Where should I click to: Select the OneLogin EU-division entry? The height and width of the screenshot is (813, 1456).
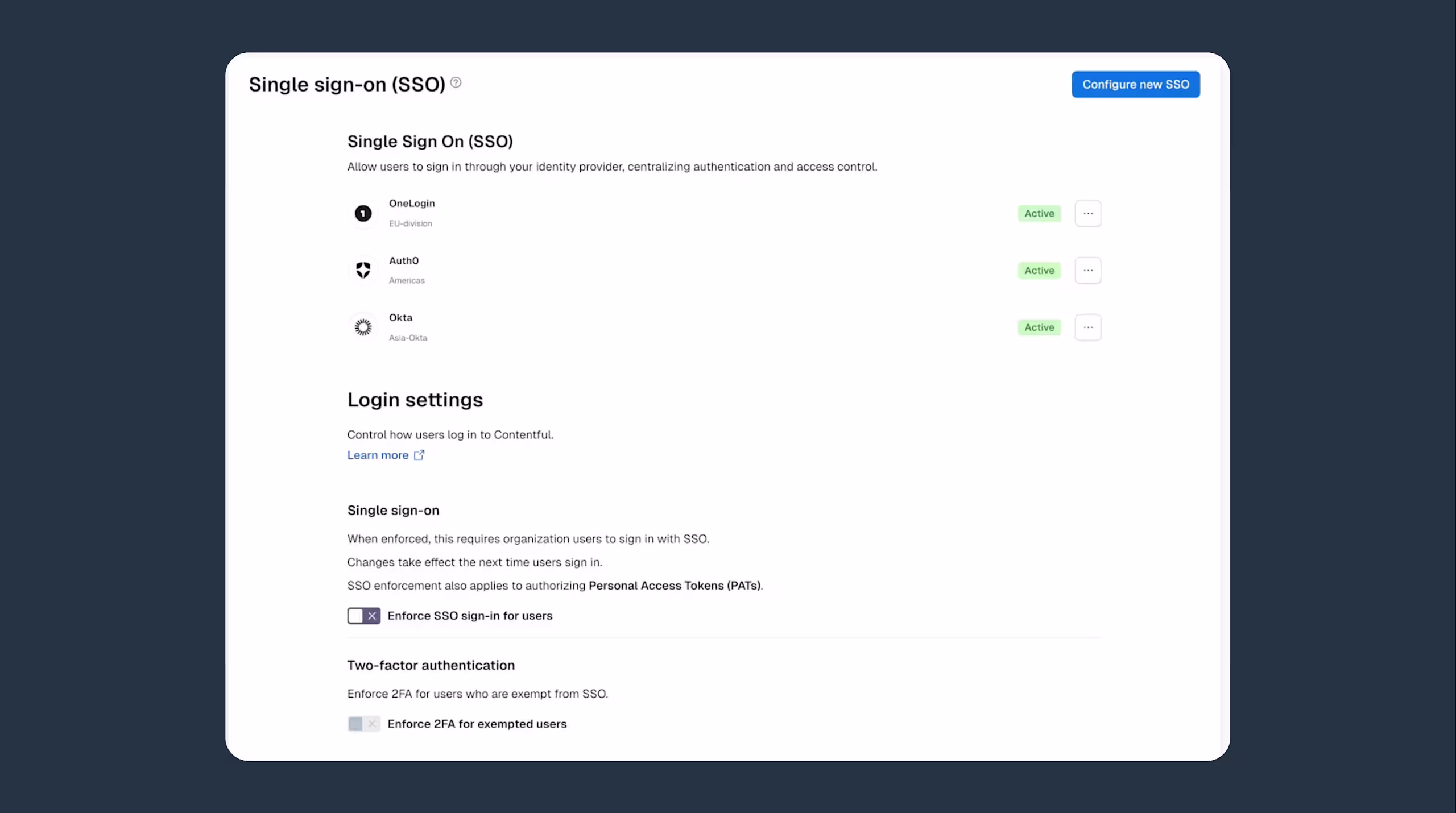click(724, 214)
